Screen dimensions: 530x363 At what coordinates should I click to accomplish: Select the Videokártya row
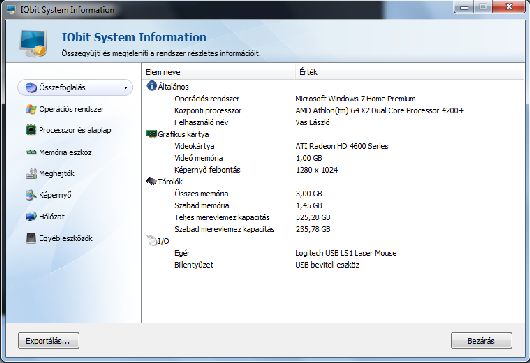(333, 146)
